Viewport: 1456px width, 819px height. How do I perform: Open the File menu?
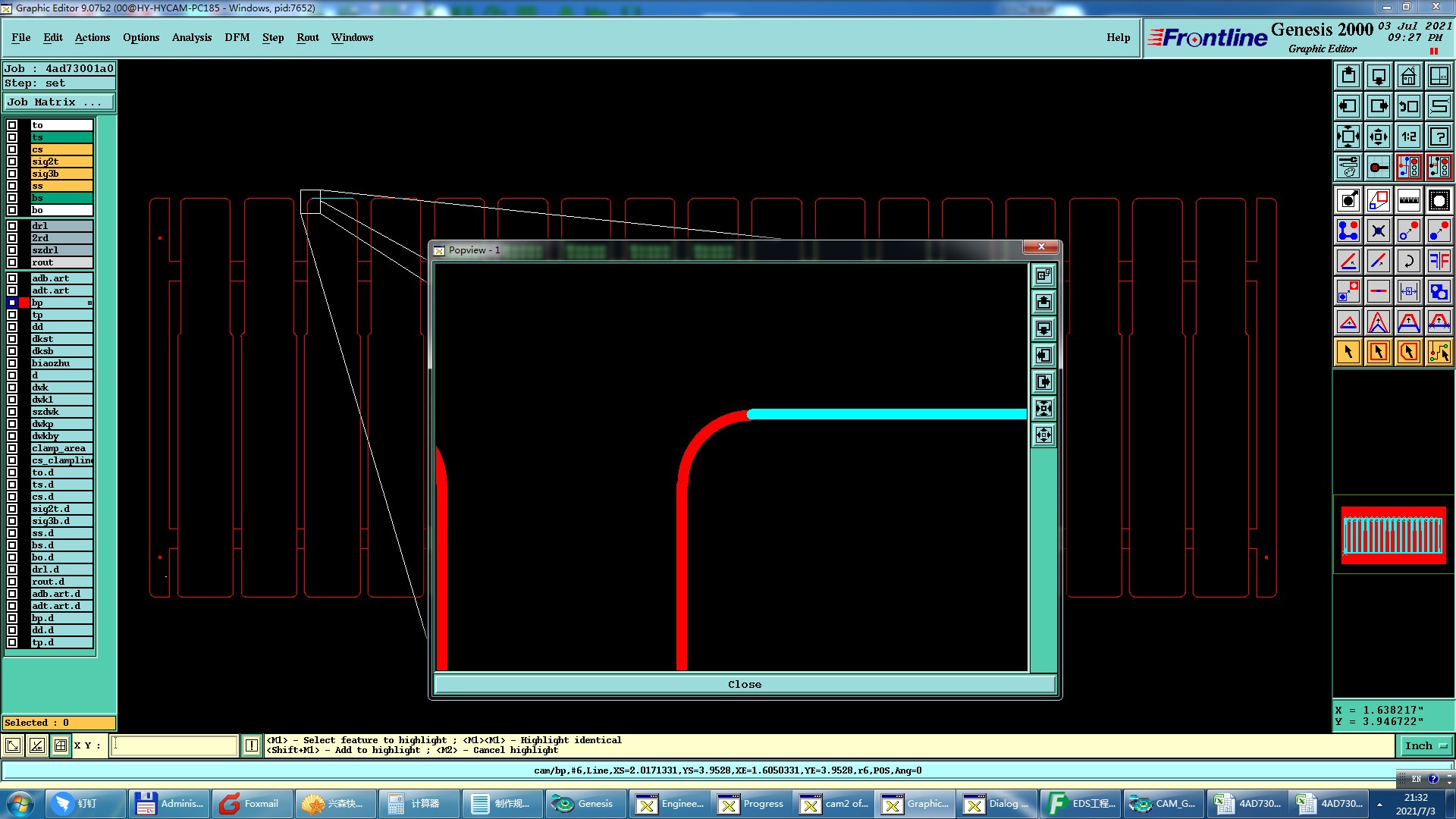pyautogui.click(x=21, y=37)
